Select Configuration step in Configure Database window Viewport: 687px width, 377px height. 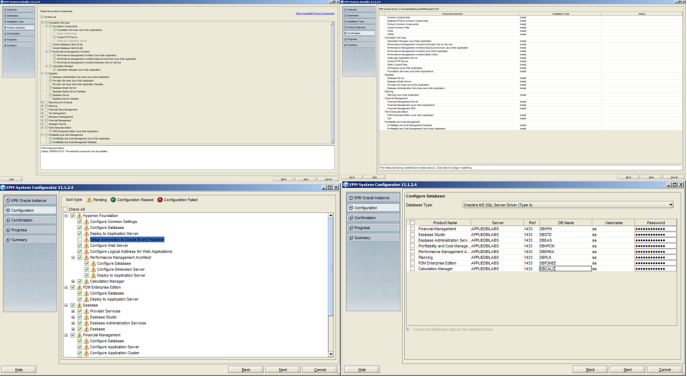[x=373, y=208]
